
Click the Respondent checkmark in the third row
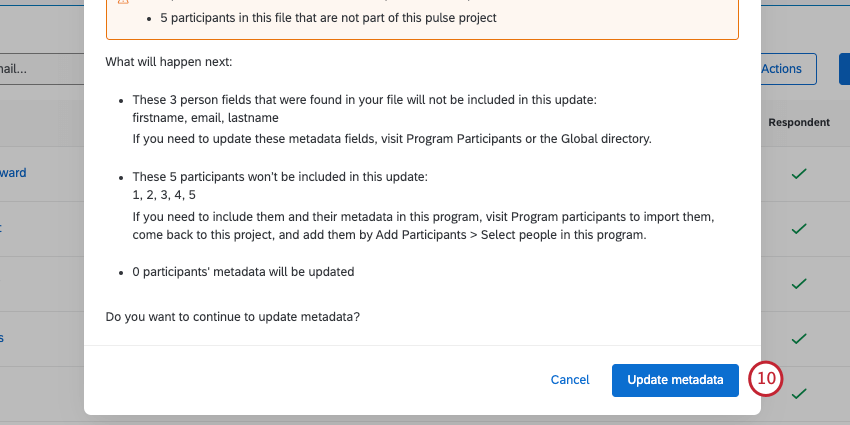tap(798, 284)
